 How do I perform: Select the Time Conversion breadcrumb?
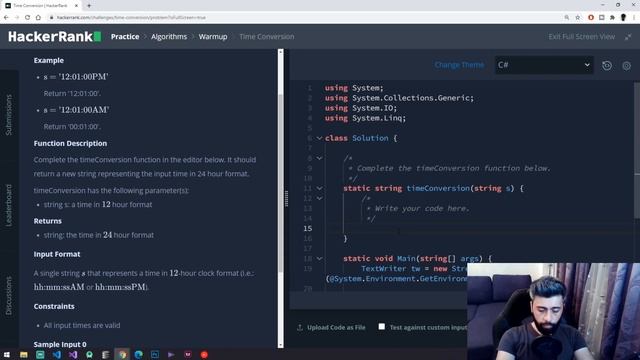coord(267,37)
